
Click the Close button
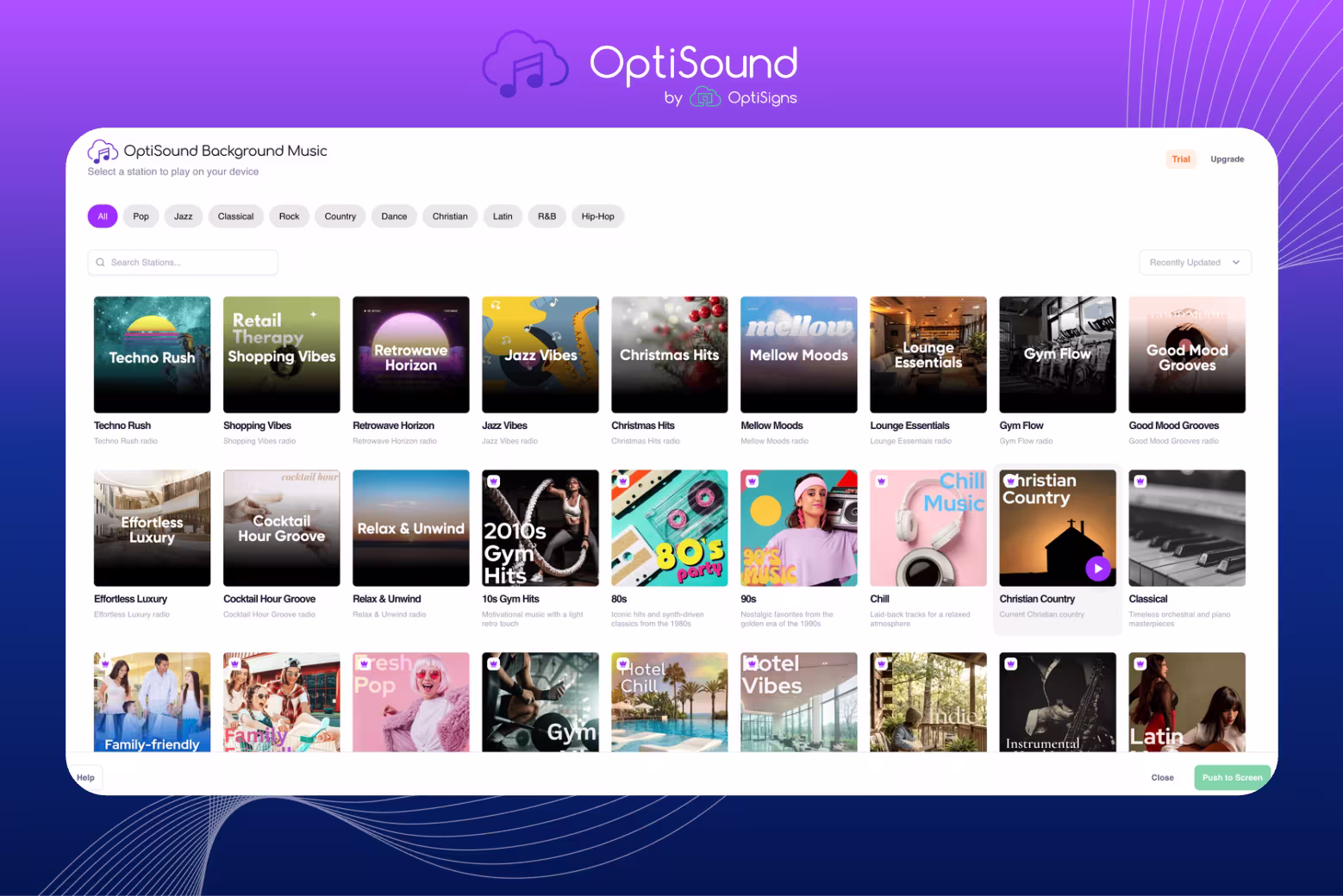click(1163, 777)
